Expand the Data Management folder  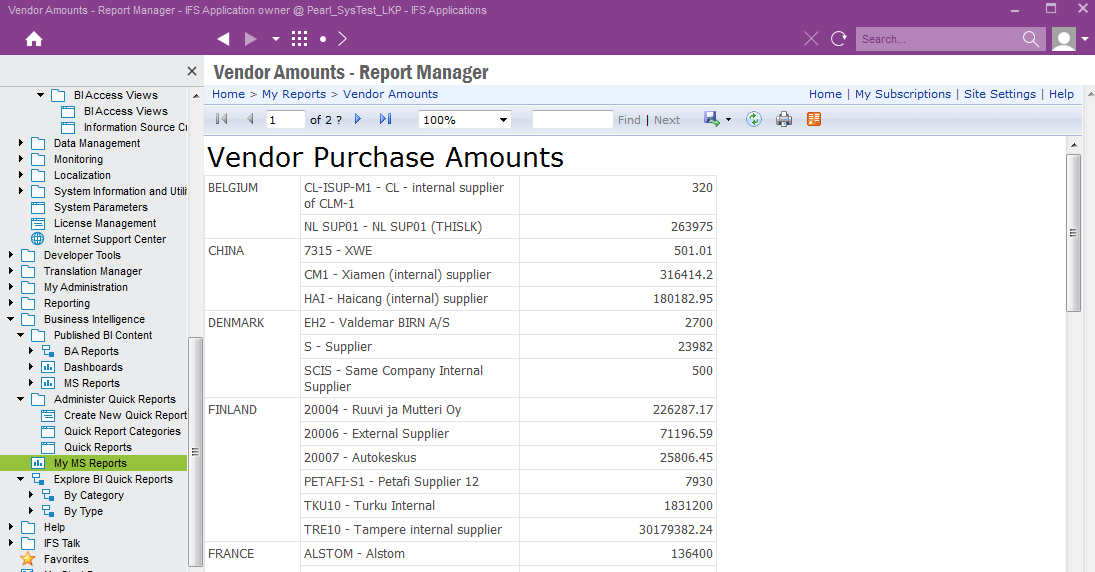tap(21, 143)
